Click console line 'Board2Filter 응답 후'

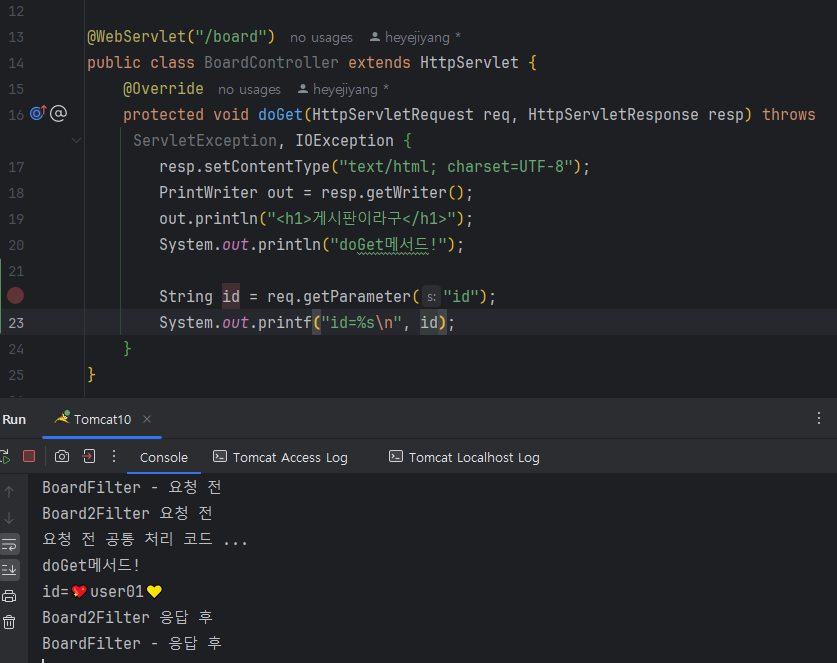pos(127,618)
